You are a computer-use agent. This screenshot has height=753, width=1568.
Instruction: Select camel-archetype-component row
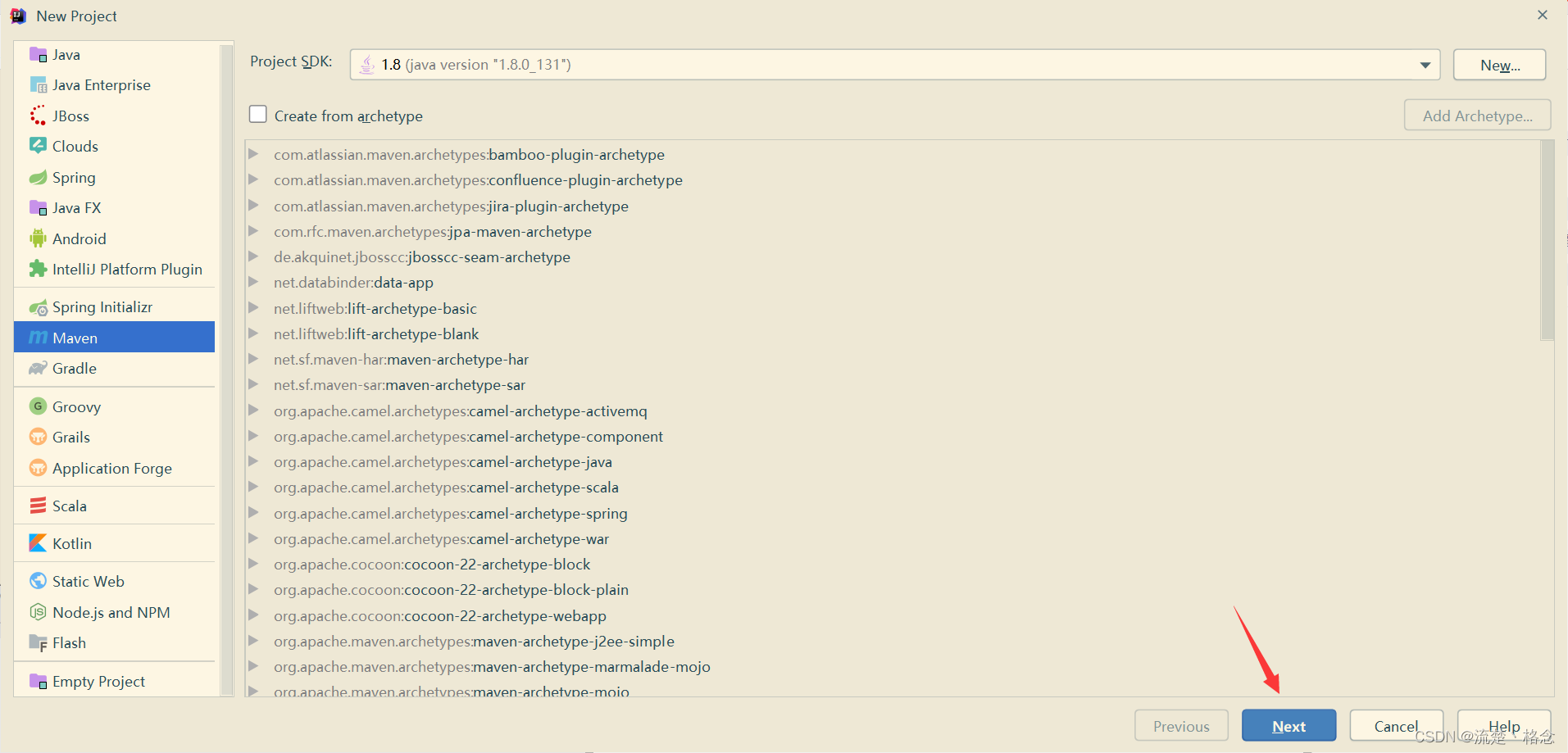(x=893, y=436)
